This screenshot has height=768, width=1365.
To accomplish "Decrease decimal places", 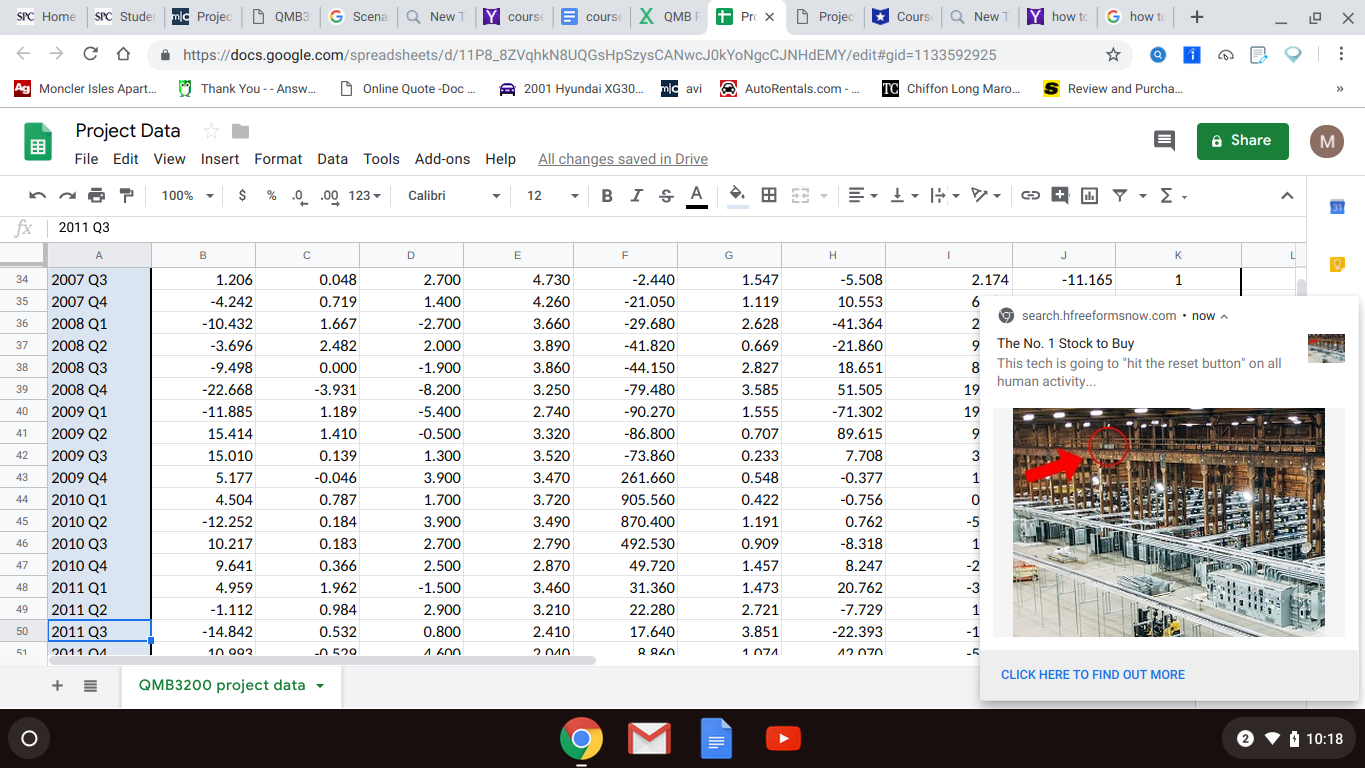I will tap(299, 196).
